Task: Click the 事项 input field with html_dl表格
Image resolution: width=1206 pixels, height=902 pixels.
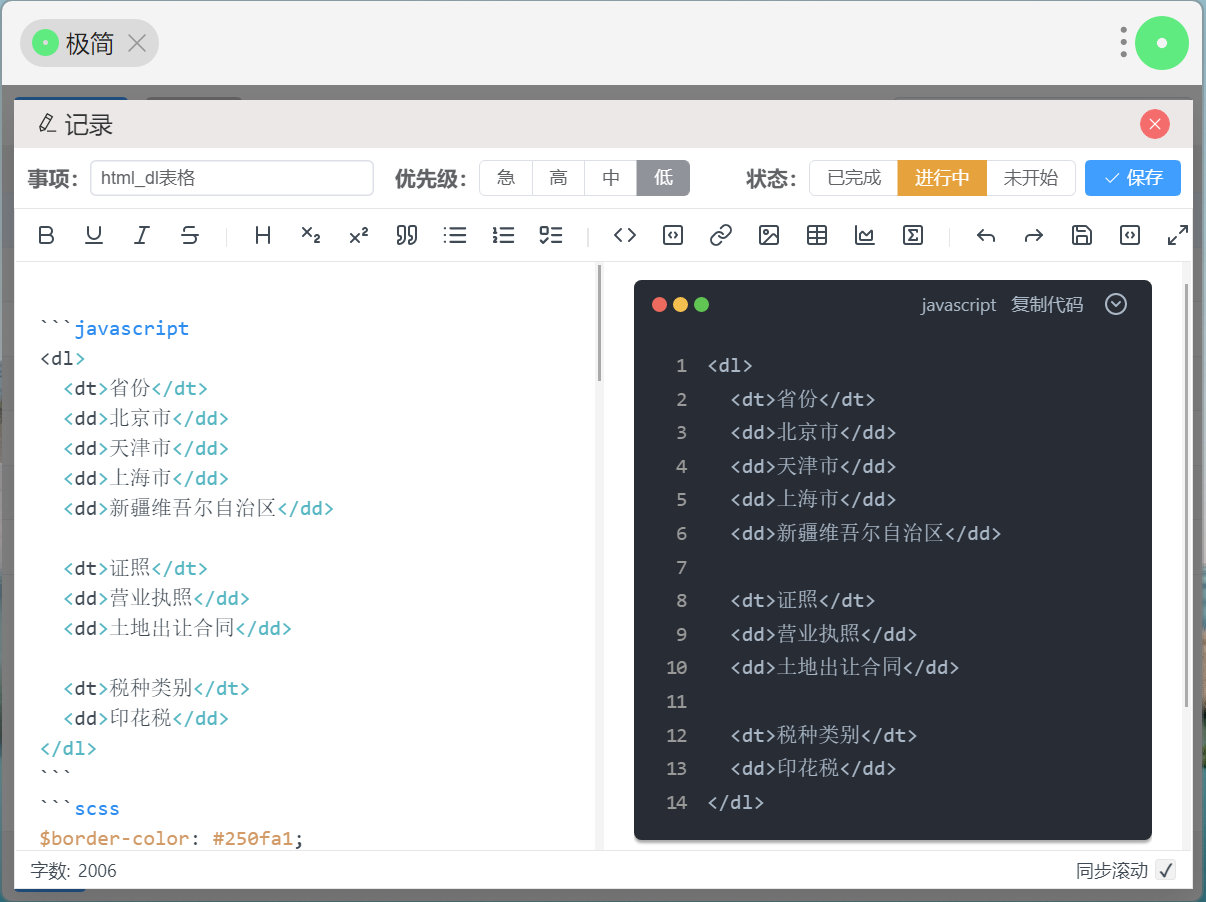Action: pyautogui.click(x=232, y=178)
